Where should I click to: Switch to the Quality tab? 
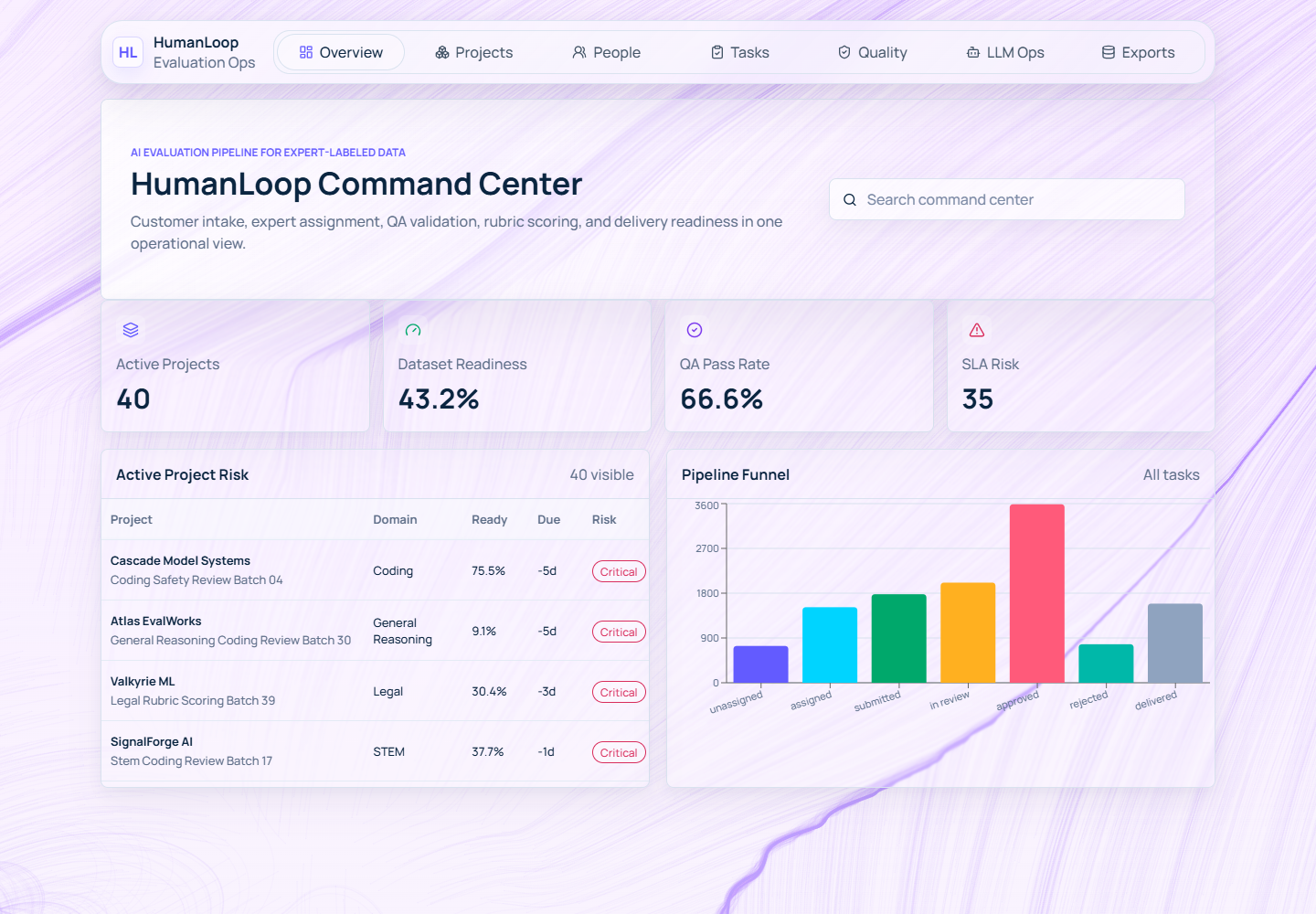tap(872, 52)
